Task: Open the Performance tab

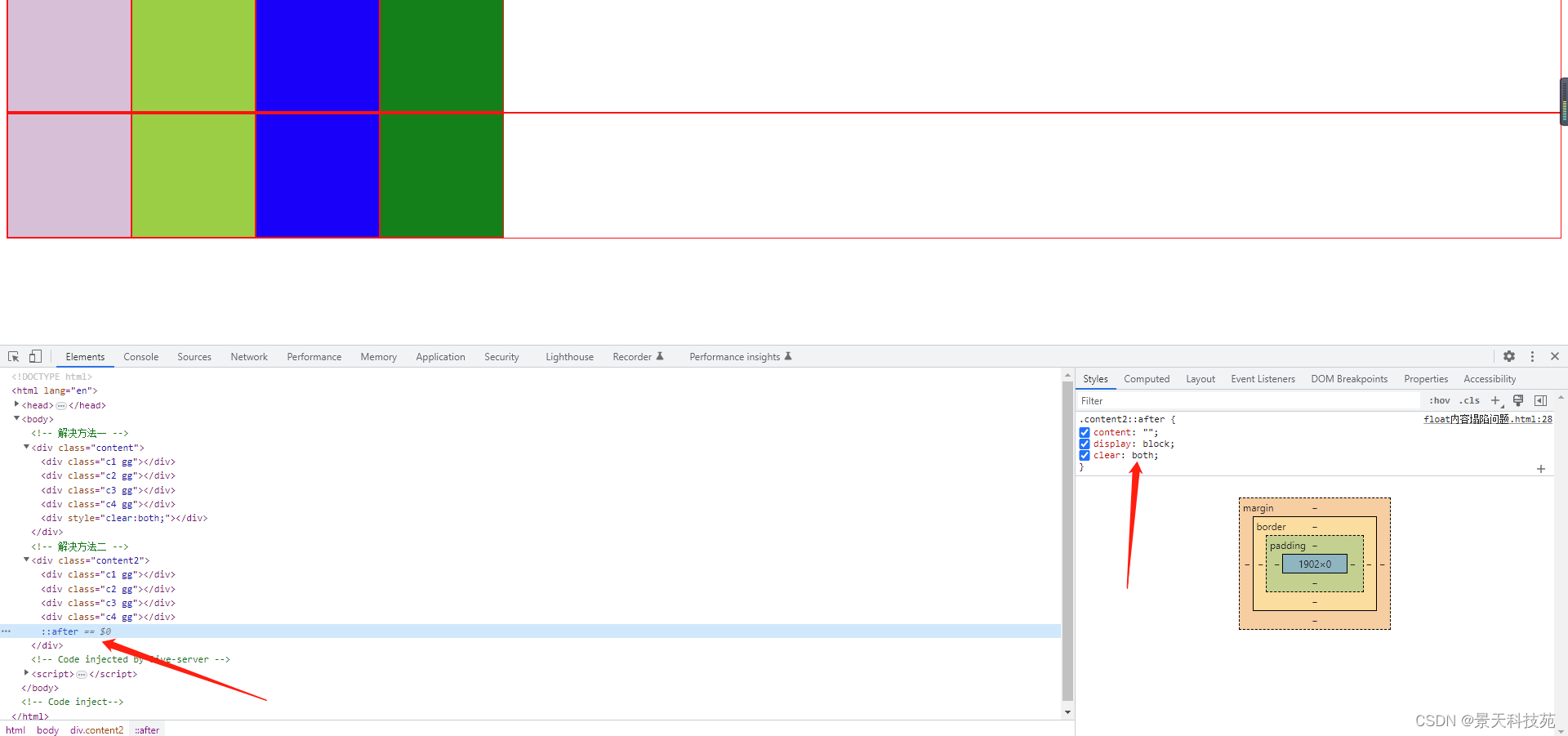Action: point(314,357)
